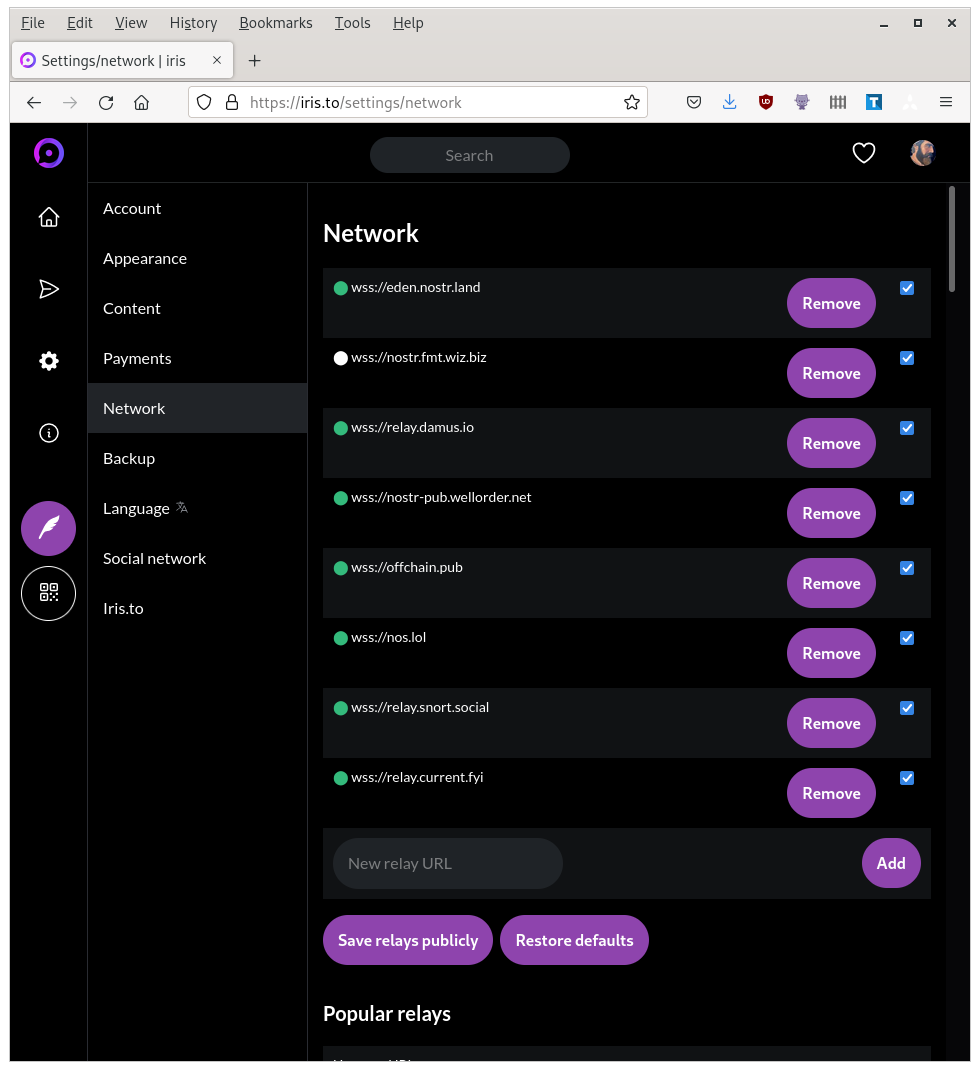Click the Save relays publicly button
This screenshot has width=980, height=1071.
click(x=407, y=940)
